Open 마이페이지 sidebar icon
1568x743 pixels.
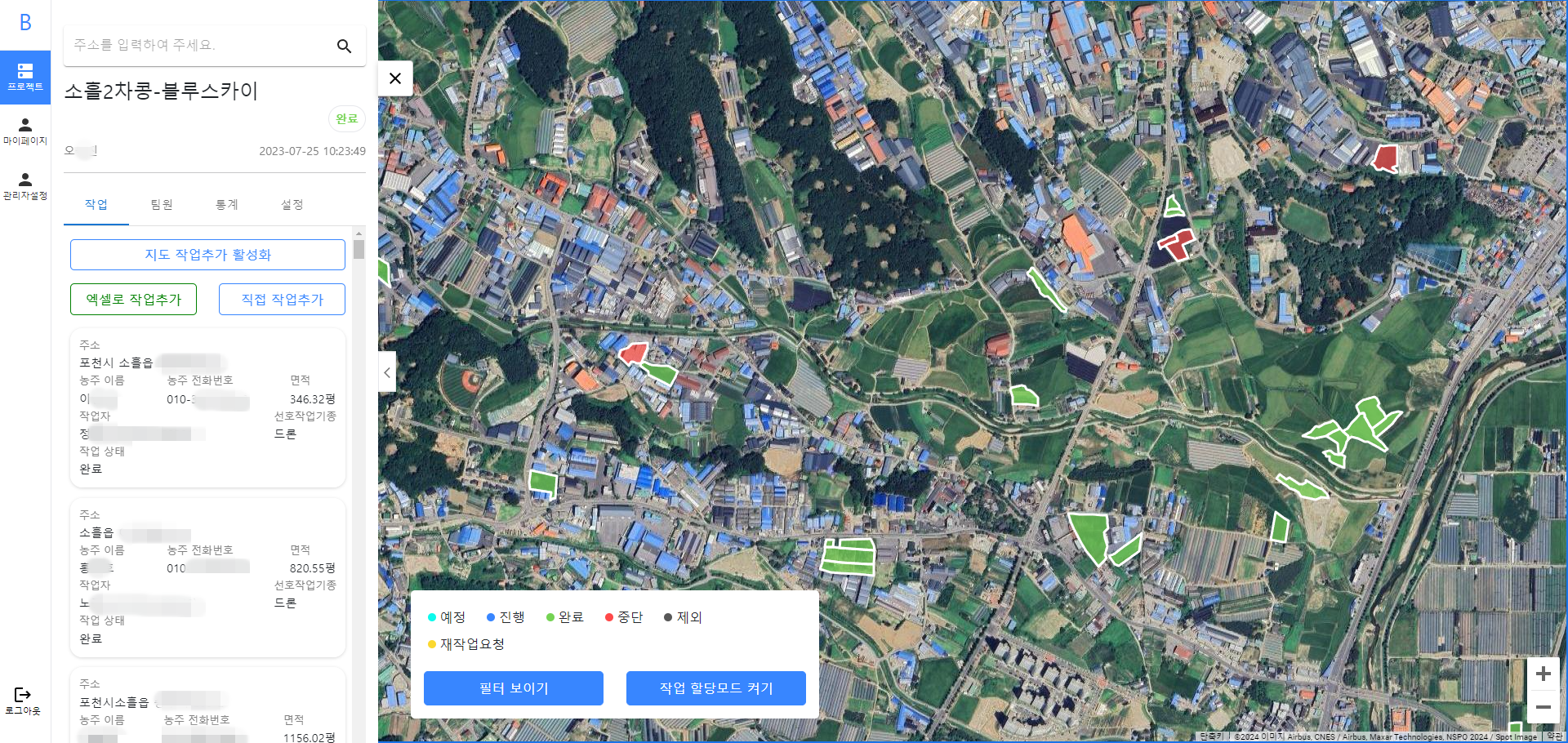25,131
